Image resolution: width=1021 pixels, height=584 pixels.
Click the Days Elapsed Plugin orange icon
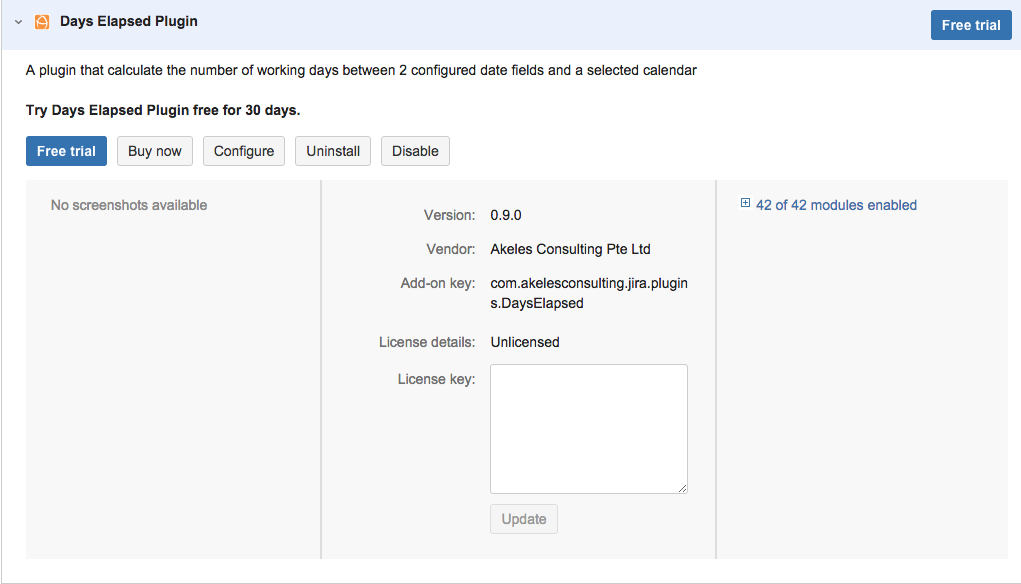click(x=41, y=20)
